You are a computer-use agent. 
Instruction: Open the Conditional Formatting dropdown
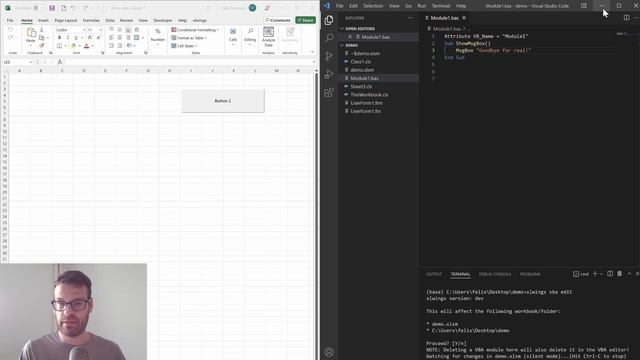[195, 30]
